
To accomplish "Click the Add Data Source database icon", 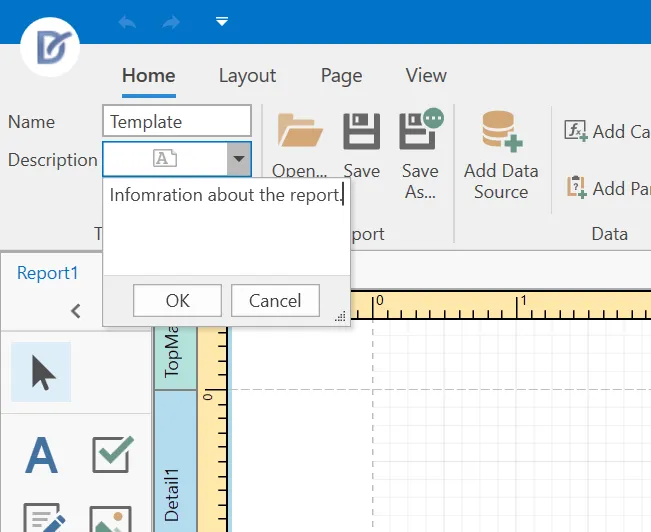I will coord(502,131).
